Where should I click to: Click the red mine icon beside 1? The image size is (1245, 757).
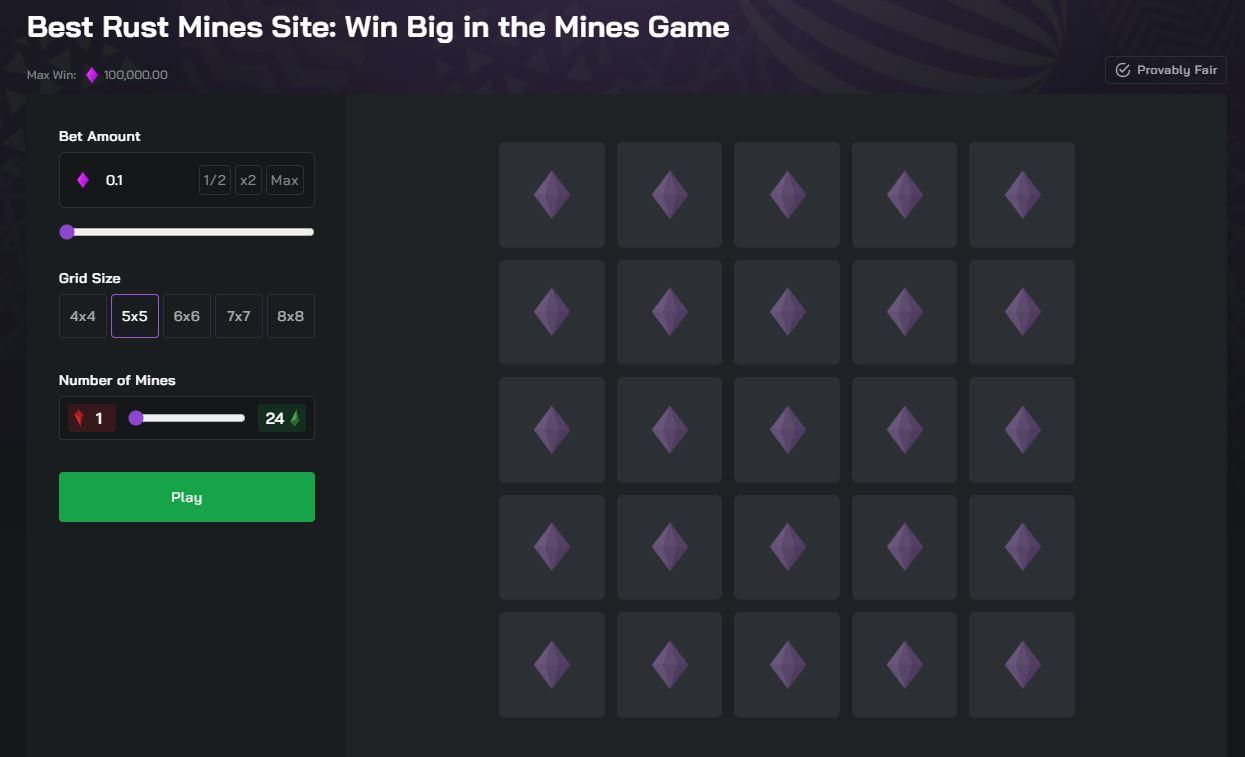(x=79, y=418)
